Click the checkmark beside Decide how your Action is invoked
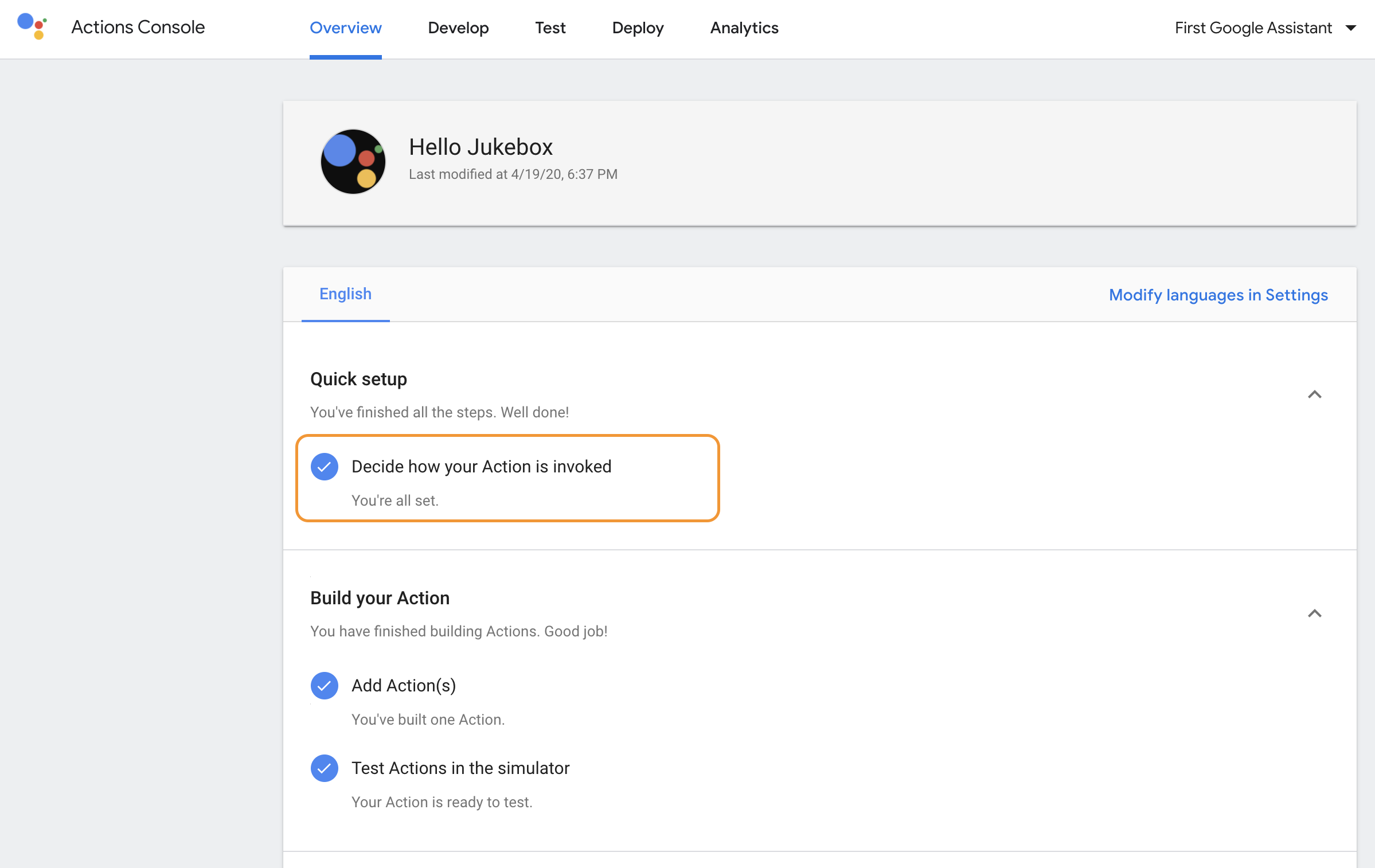1375x868 pixels. [325, 467]
